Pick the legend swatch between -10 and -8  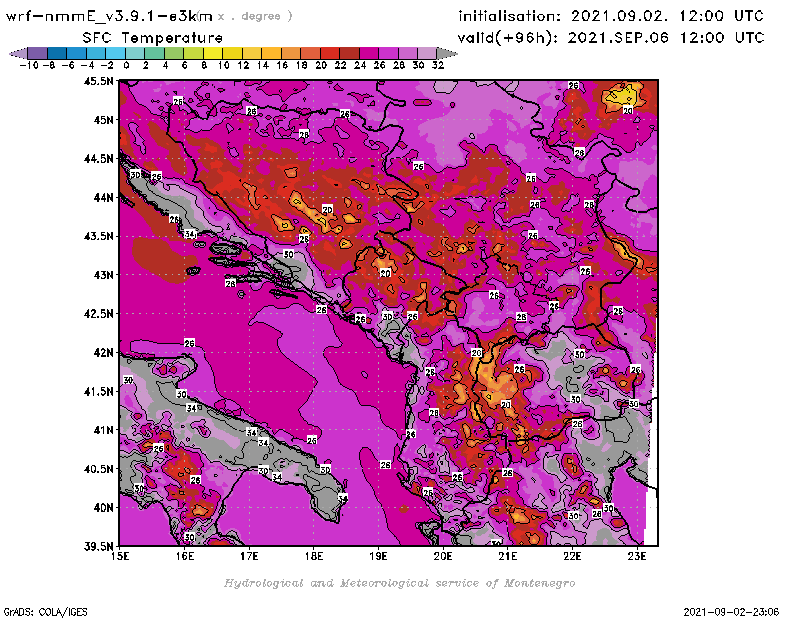coord(38,53)
